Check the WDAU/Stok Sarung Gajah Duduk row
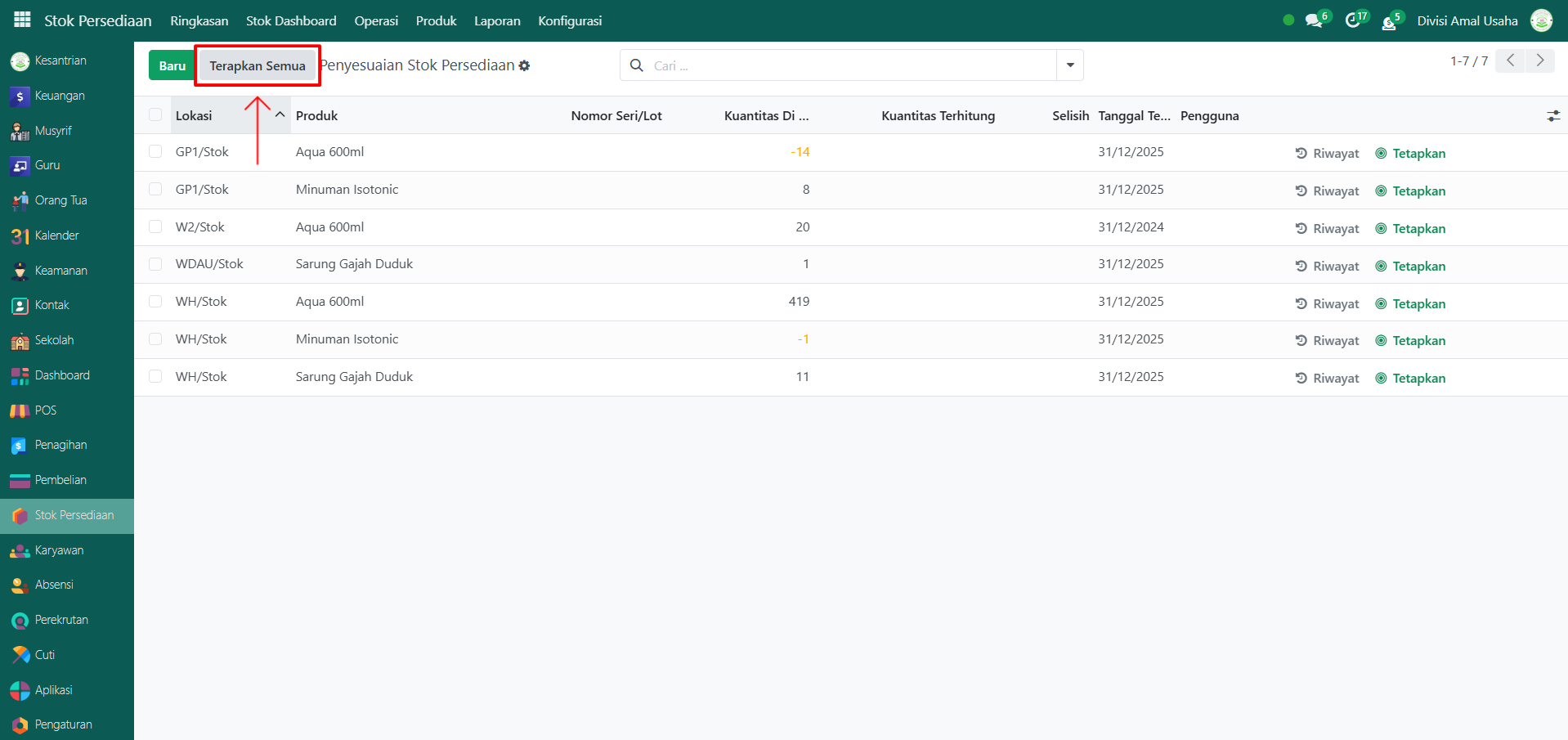This screenshot has width=1568, height=740. [x=155, y=264]
